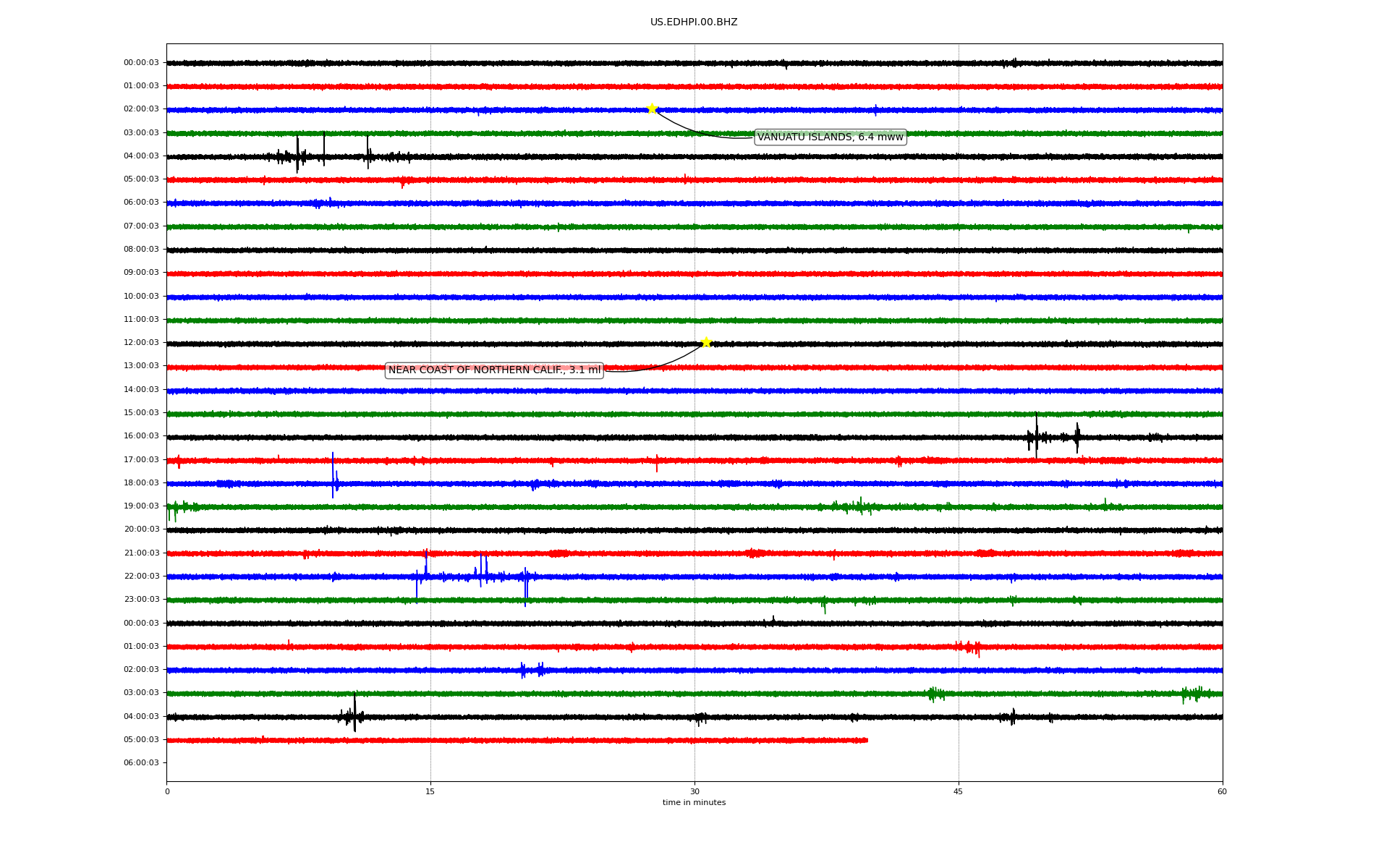Click the US.EDHPI.00.BHZ plot title
Viewport: 1389px width, 868px height.
point(693,22)
